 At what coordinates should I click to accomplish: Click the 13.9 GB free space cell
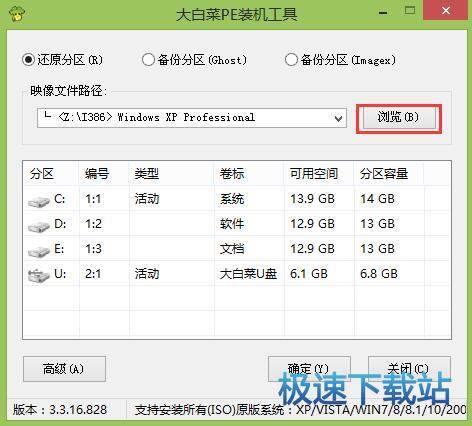click(312, 199)
